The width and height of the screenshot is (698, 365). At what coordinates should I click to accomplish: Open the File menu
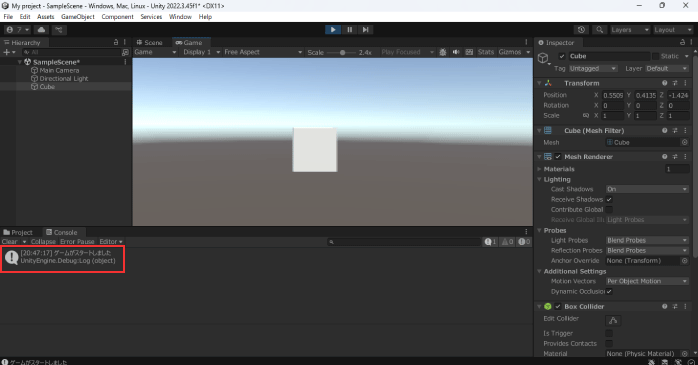tap(8, 16)
